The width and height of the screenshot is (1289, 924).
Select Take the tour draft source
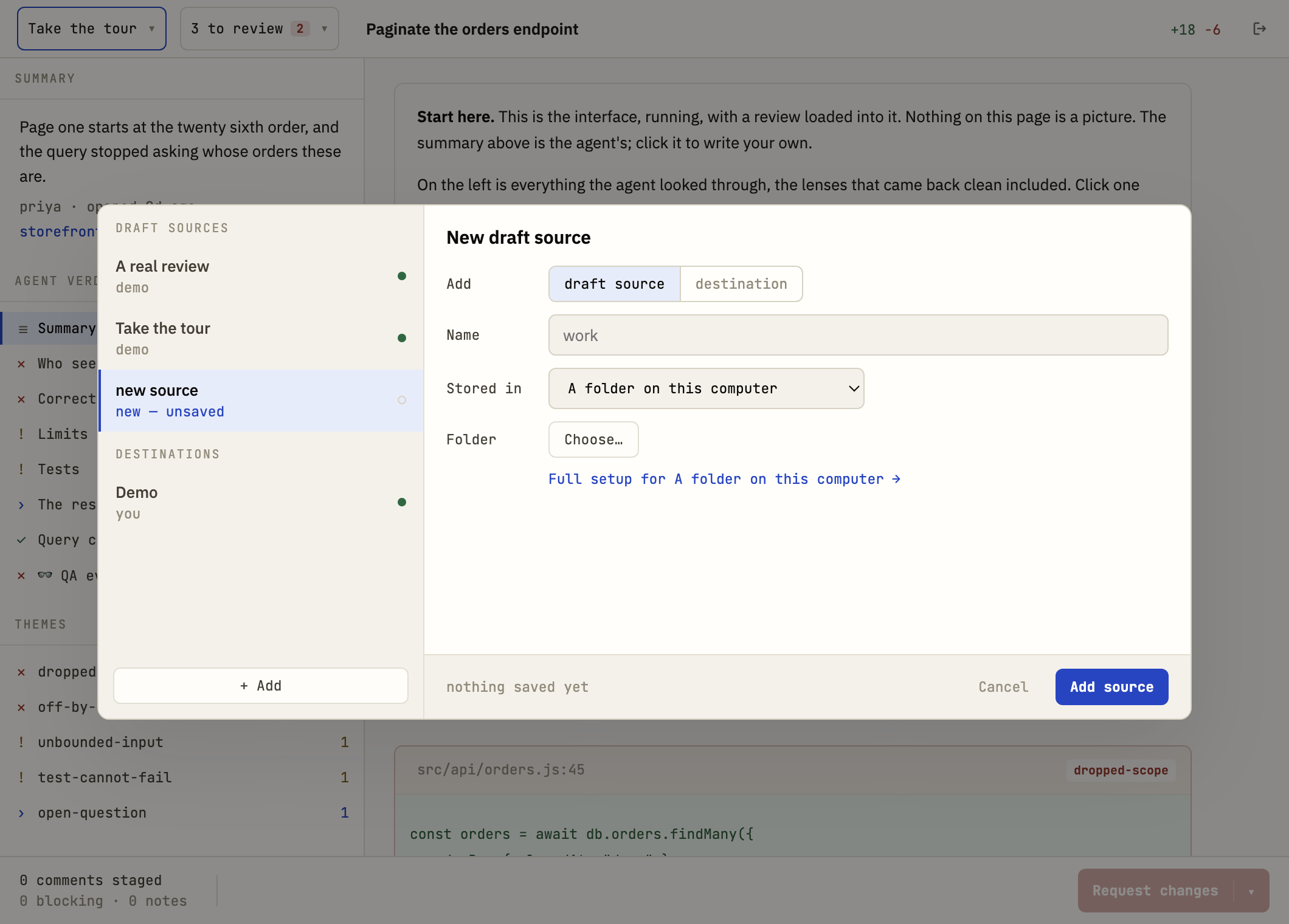[261, 339]
